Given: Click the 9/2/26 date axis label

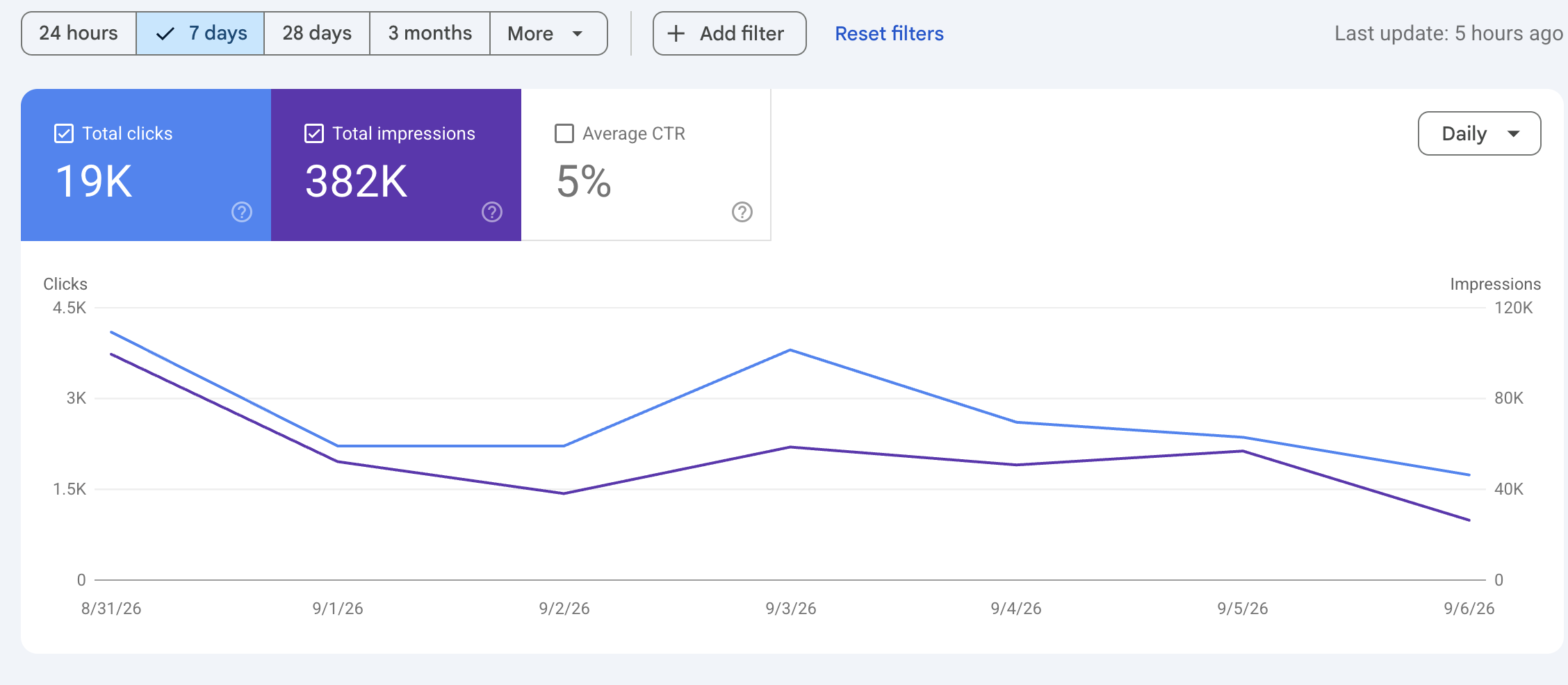Looking at the screenshot, I should point(564,609).
